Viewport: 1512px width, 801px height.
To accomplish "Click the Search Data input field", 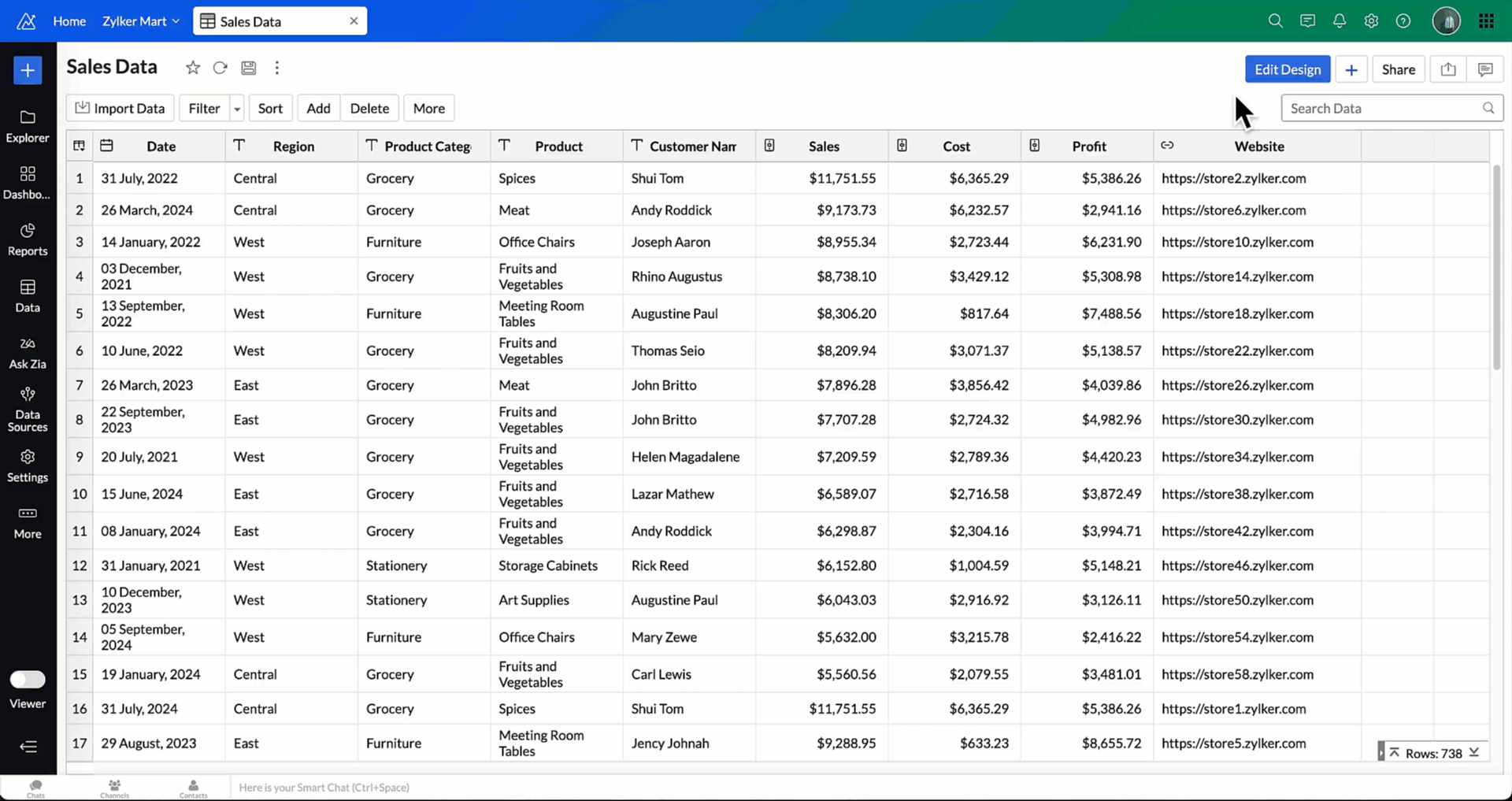I will tap(1382, 109).
